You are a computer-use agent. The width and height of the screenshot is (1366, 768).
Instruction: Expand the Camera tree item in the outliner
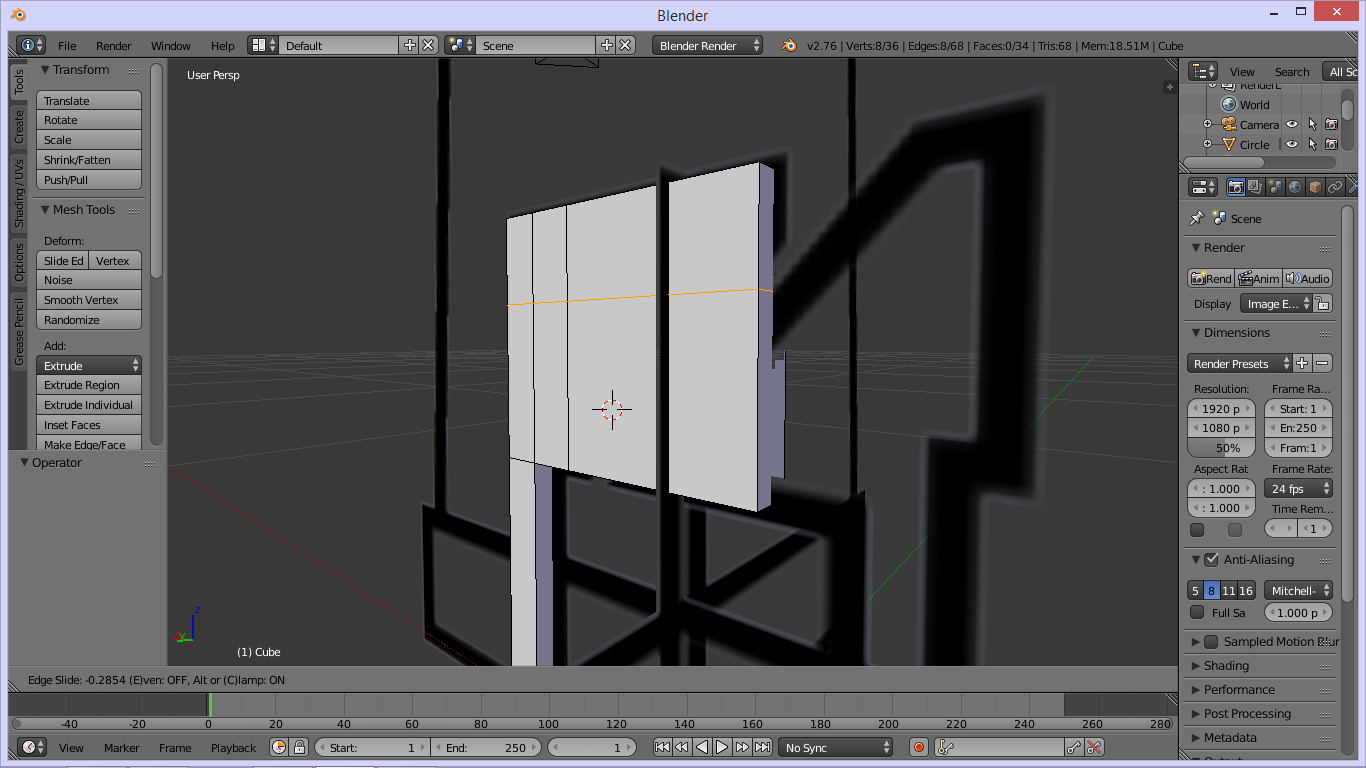[x=1207, y=125]
